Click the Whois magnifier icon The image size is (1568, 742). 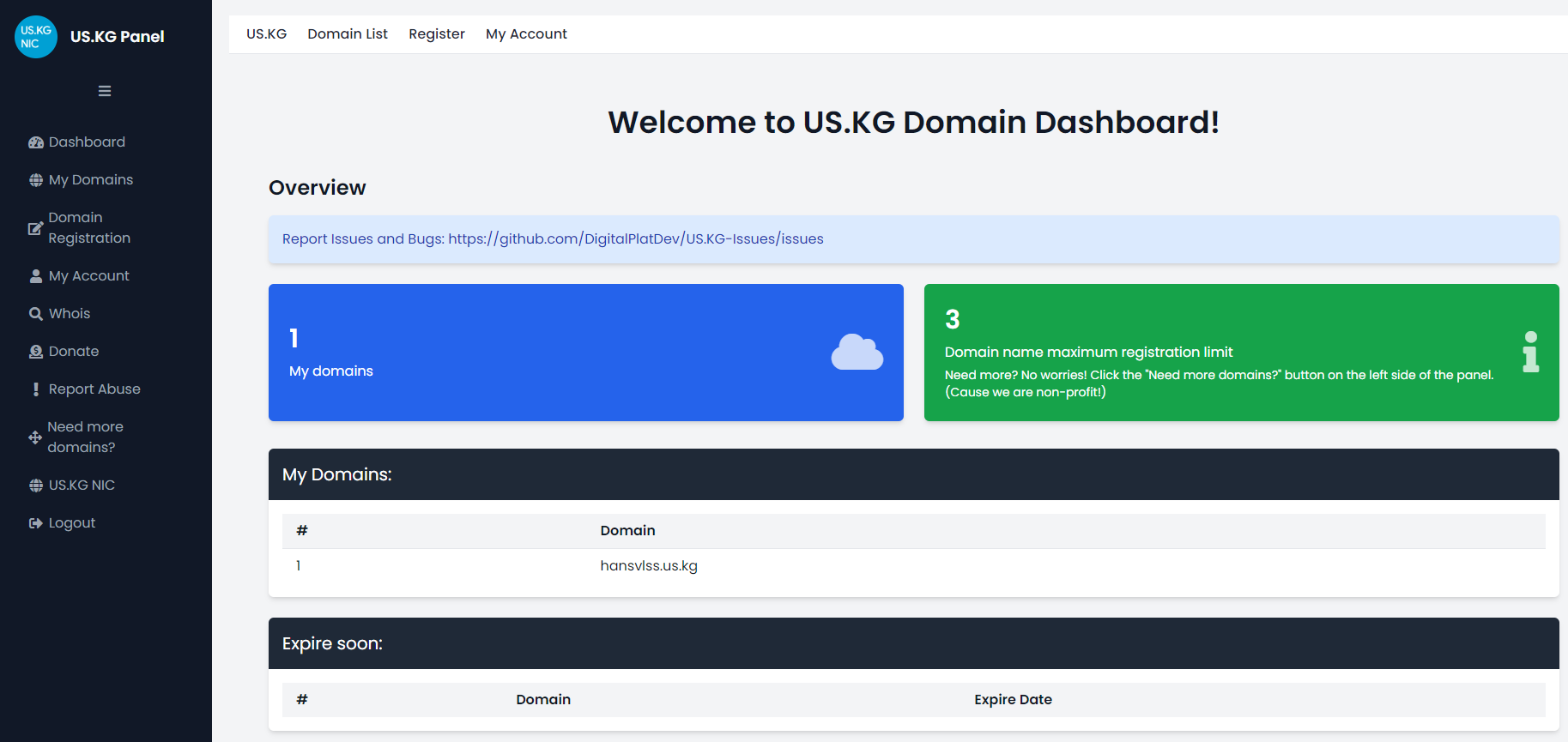click(x=36, y=314)
